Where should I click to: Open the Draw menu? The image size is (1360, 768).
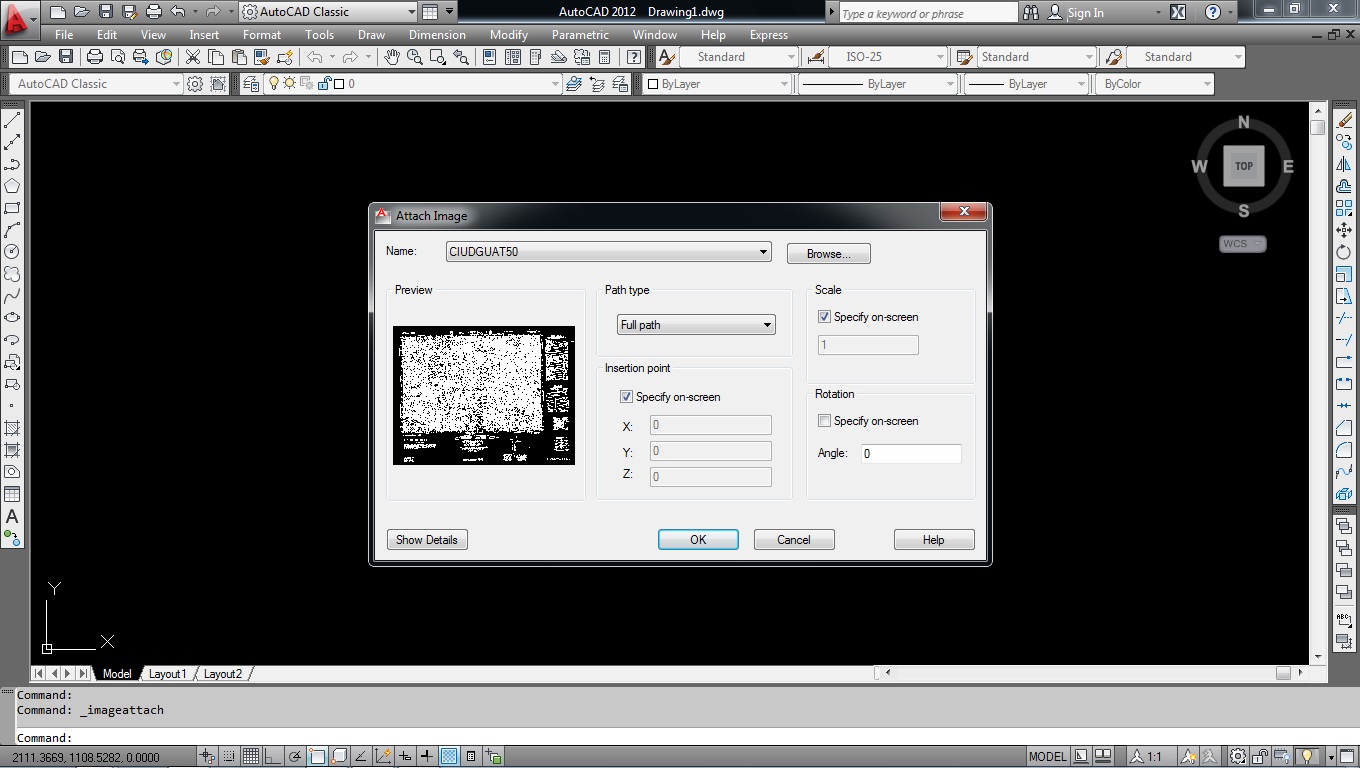tap(371, 34)
